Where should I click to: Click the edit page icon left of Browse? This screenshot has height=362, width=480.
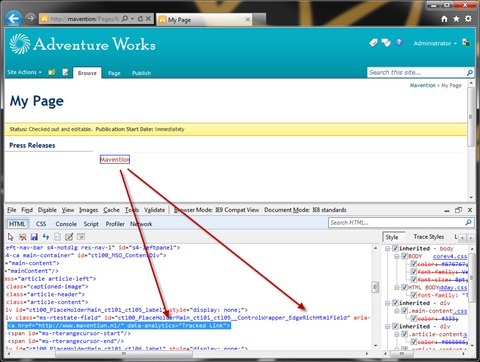click(x=65, y=72)
